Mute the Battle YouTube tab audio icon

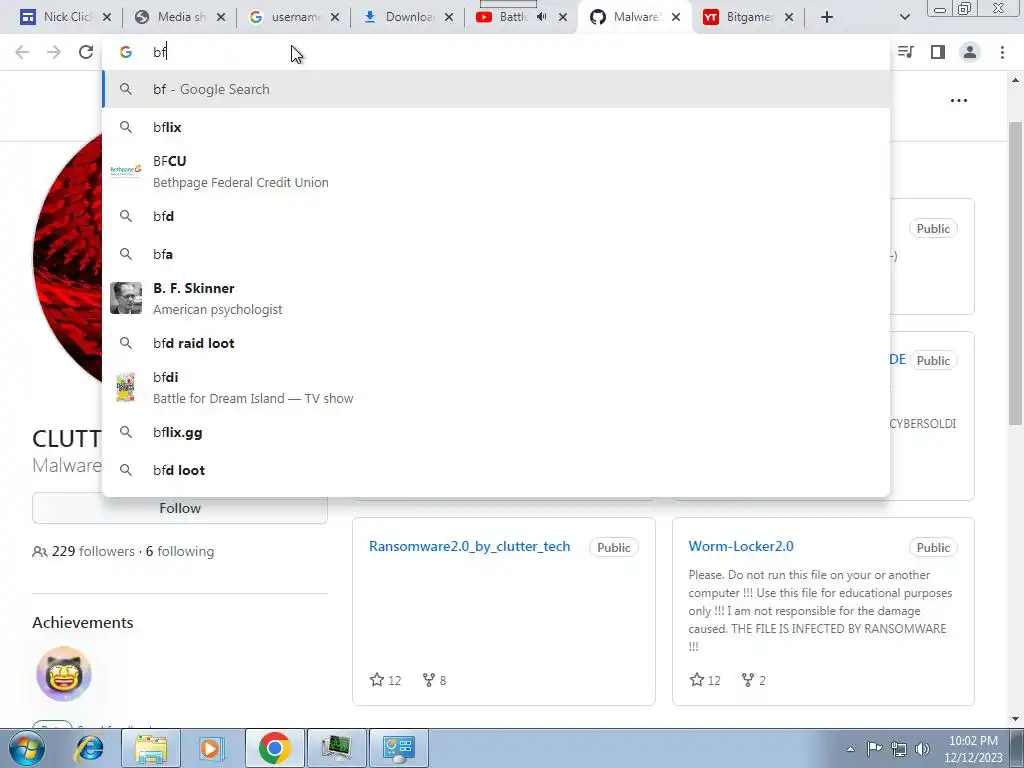541,17
